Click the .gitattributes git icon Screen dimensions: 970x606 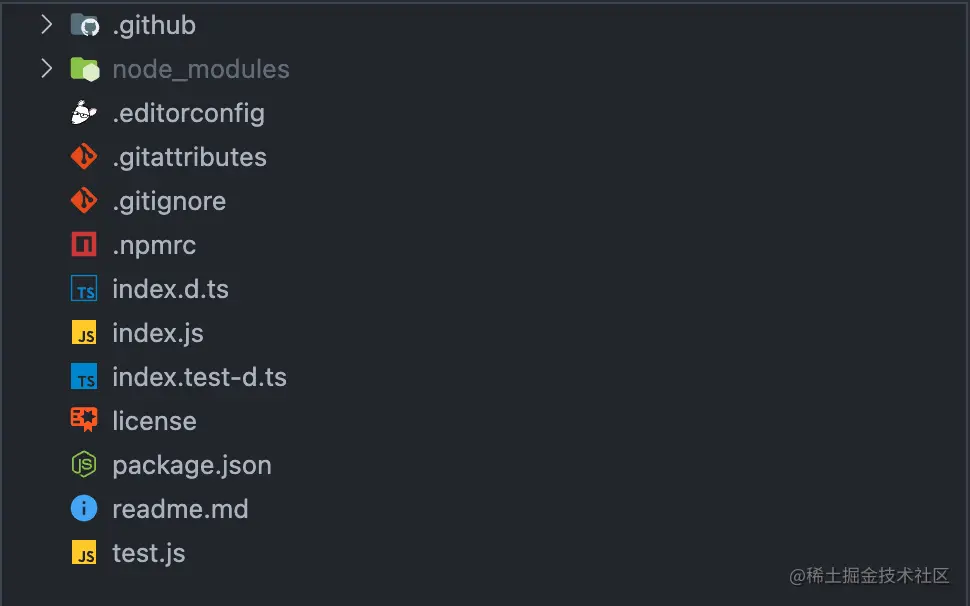tap(84, 157)
